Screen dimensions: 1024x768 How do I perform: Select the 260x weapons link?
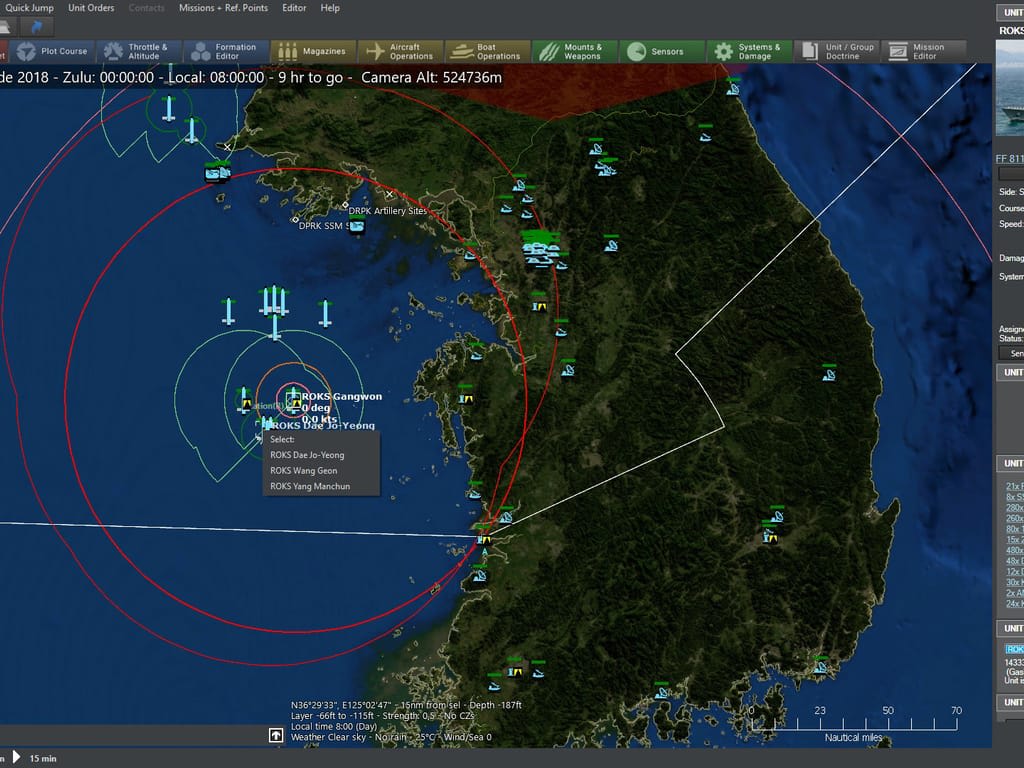pos(1014,519)
